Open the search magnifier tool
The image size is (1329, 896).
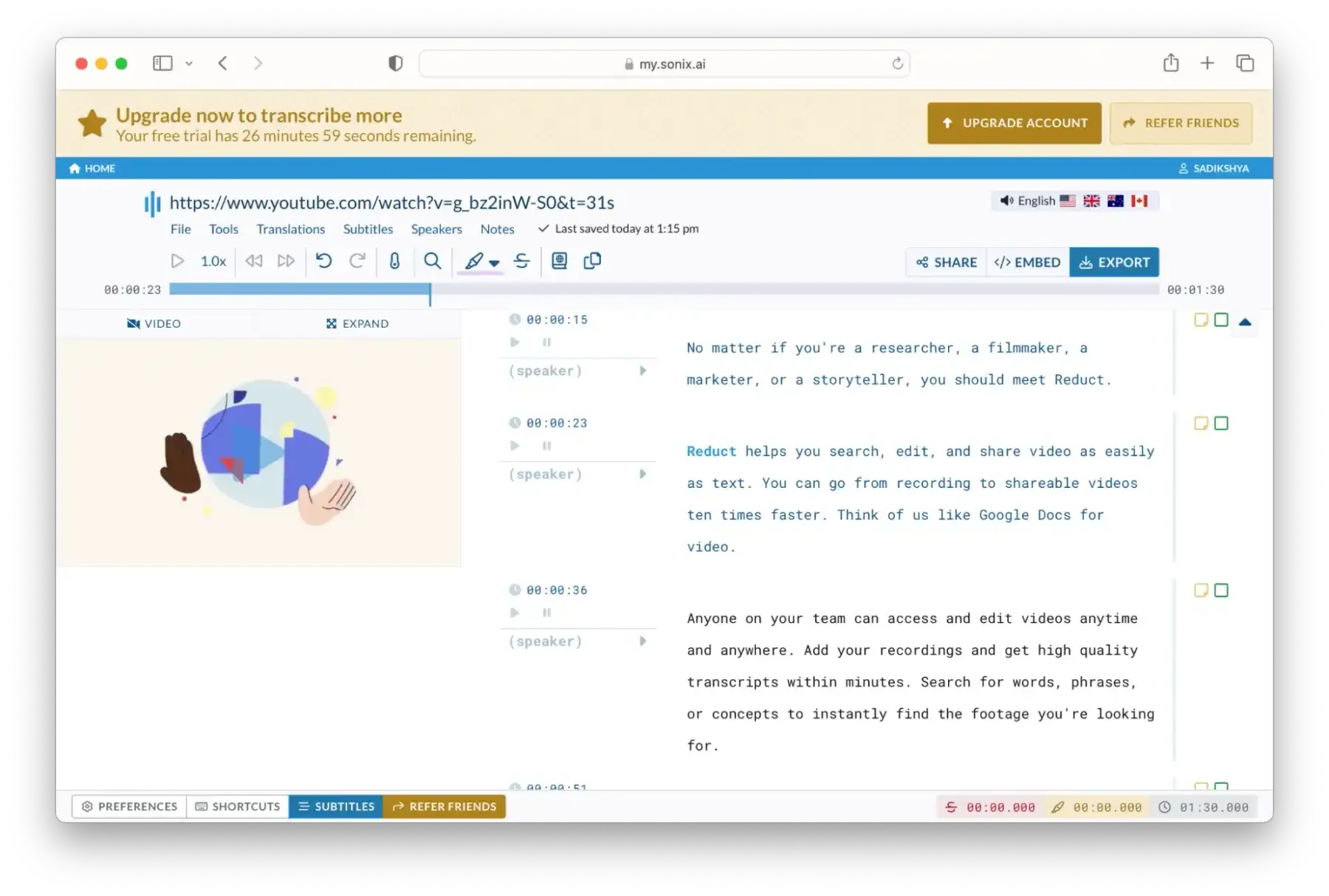coord(433,261)
